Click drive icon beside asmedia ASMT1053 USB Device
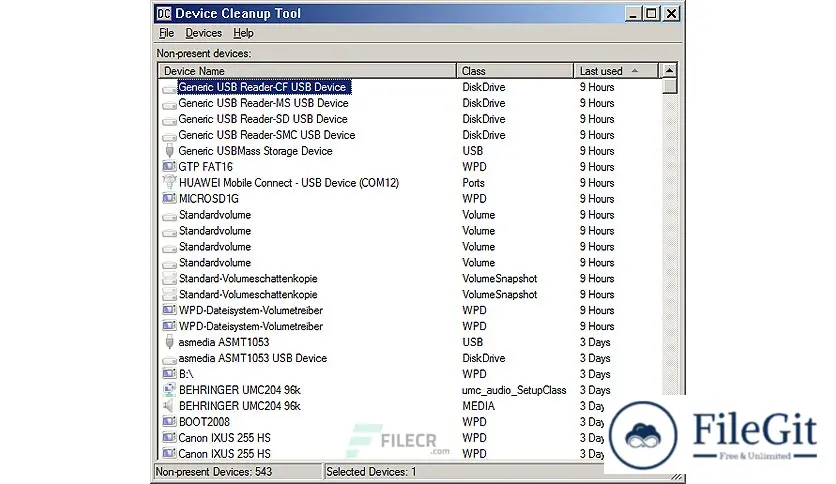The width and height of the screenshot is (836, 484). 169,359
